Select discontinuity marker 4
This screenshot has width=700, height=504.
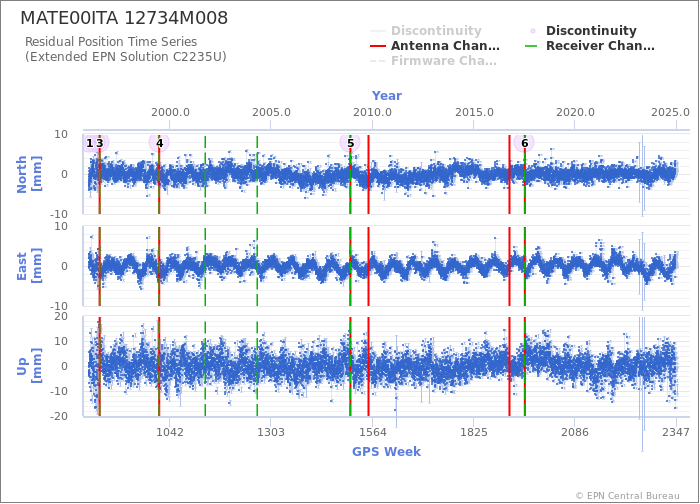pyautogui.click(x=159, y=143)
